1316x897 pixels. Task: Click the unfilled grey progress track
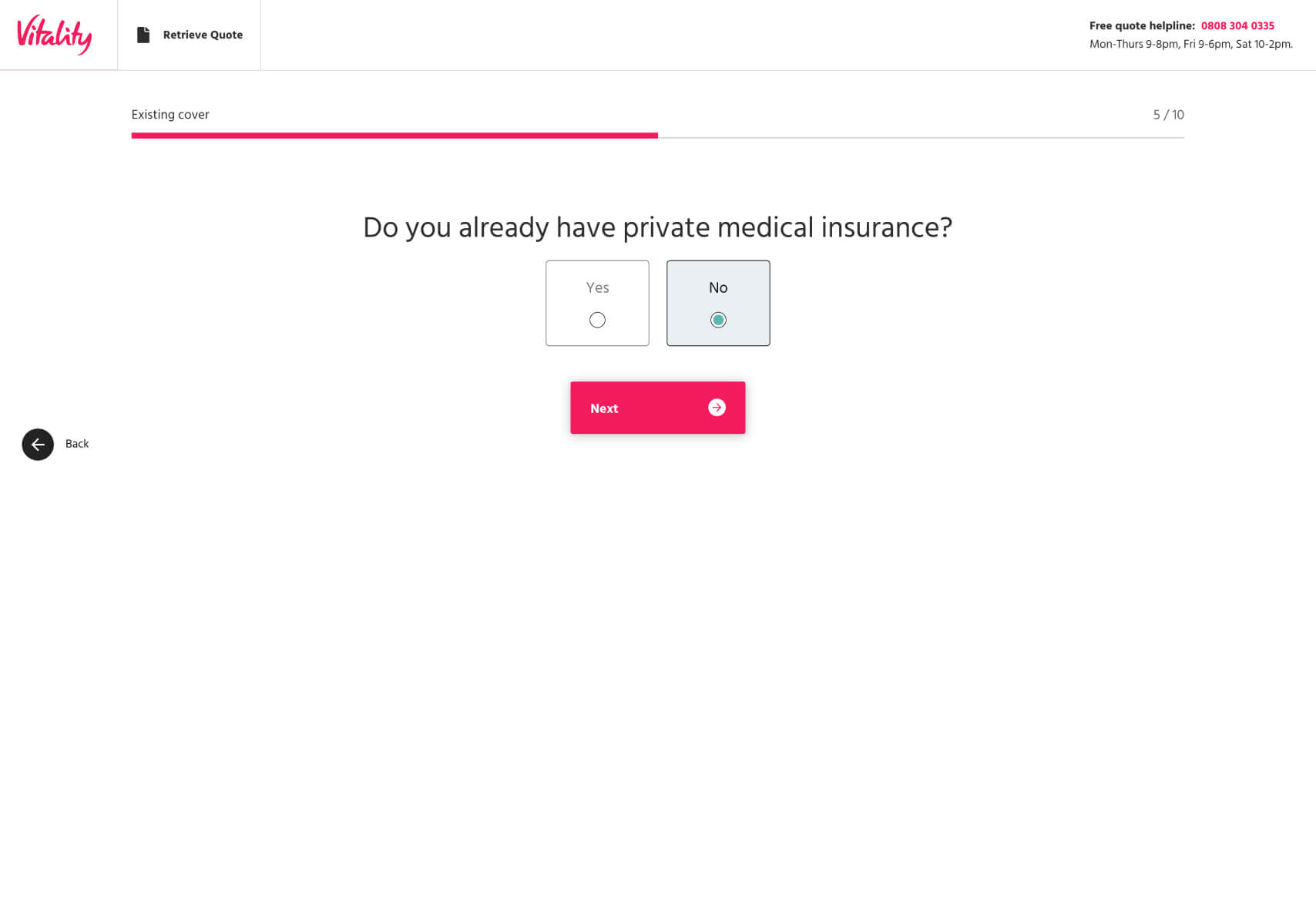click(921, 137)
